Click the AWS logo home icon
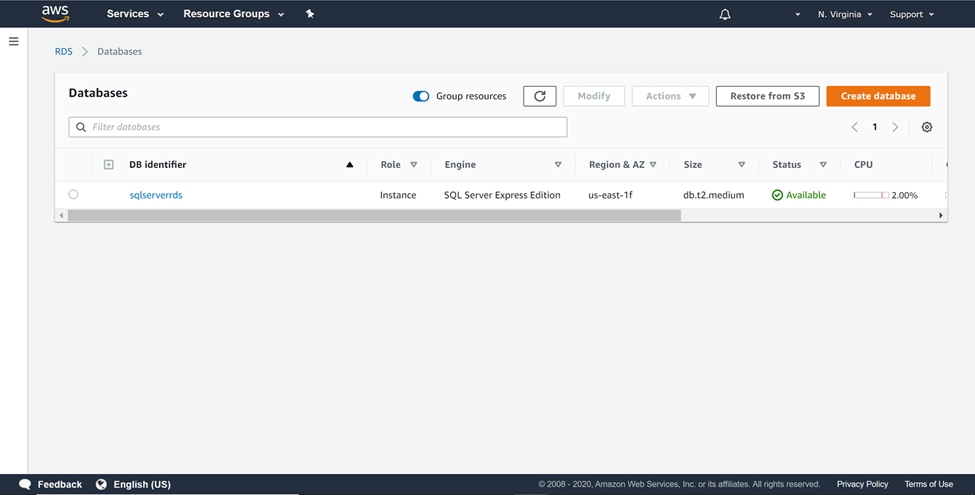This screenshot has width=975, height=495. tap(55, 13)
